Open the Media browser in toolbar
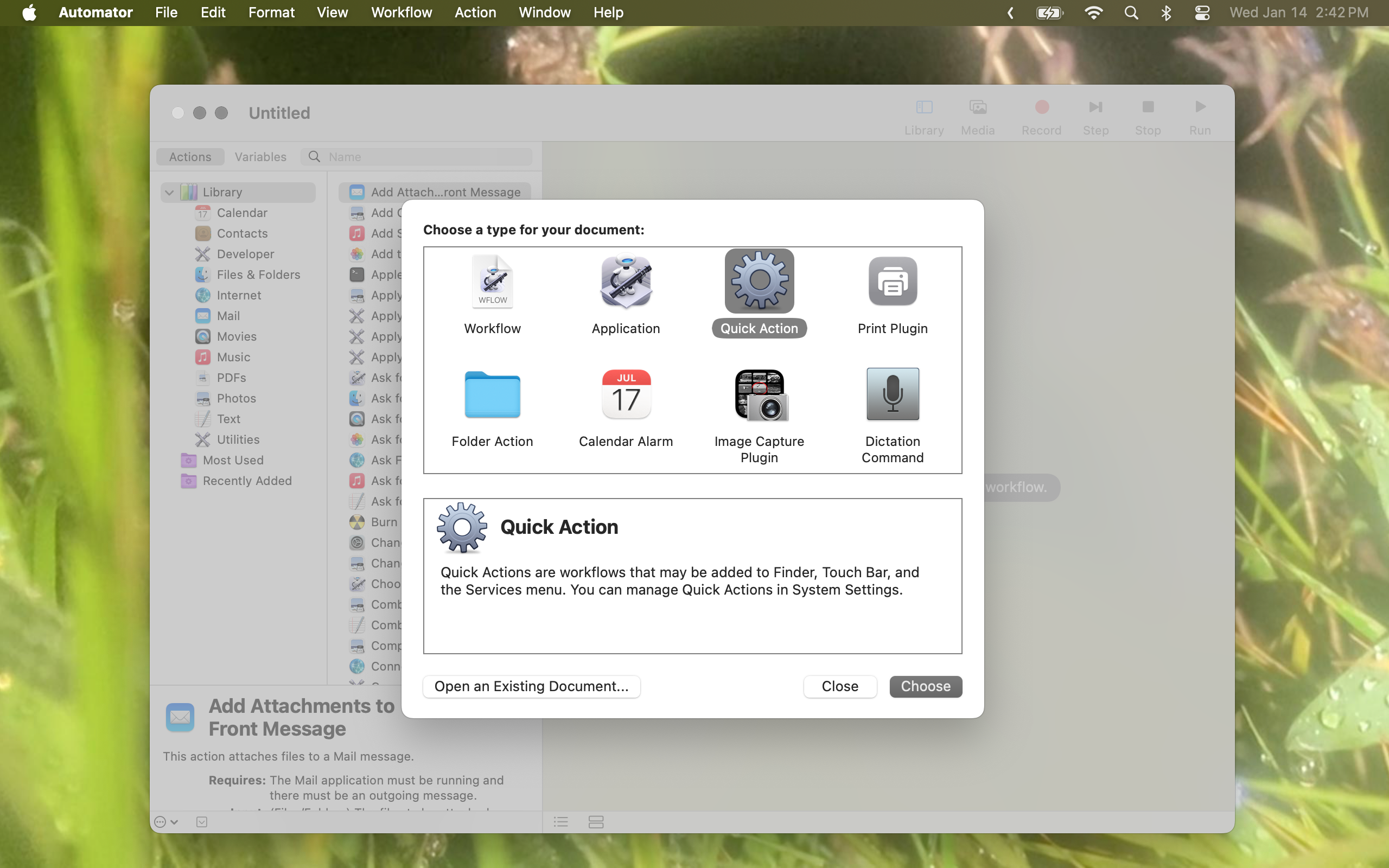 977,107
